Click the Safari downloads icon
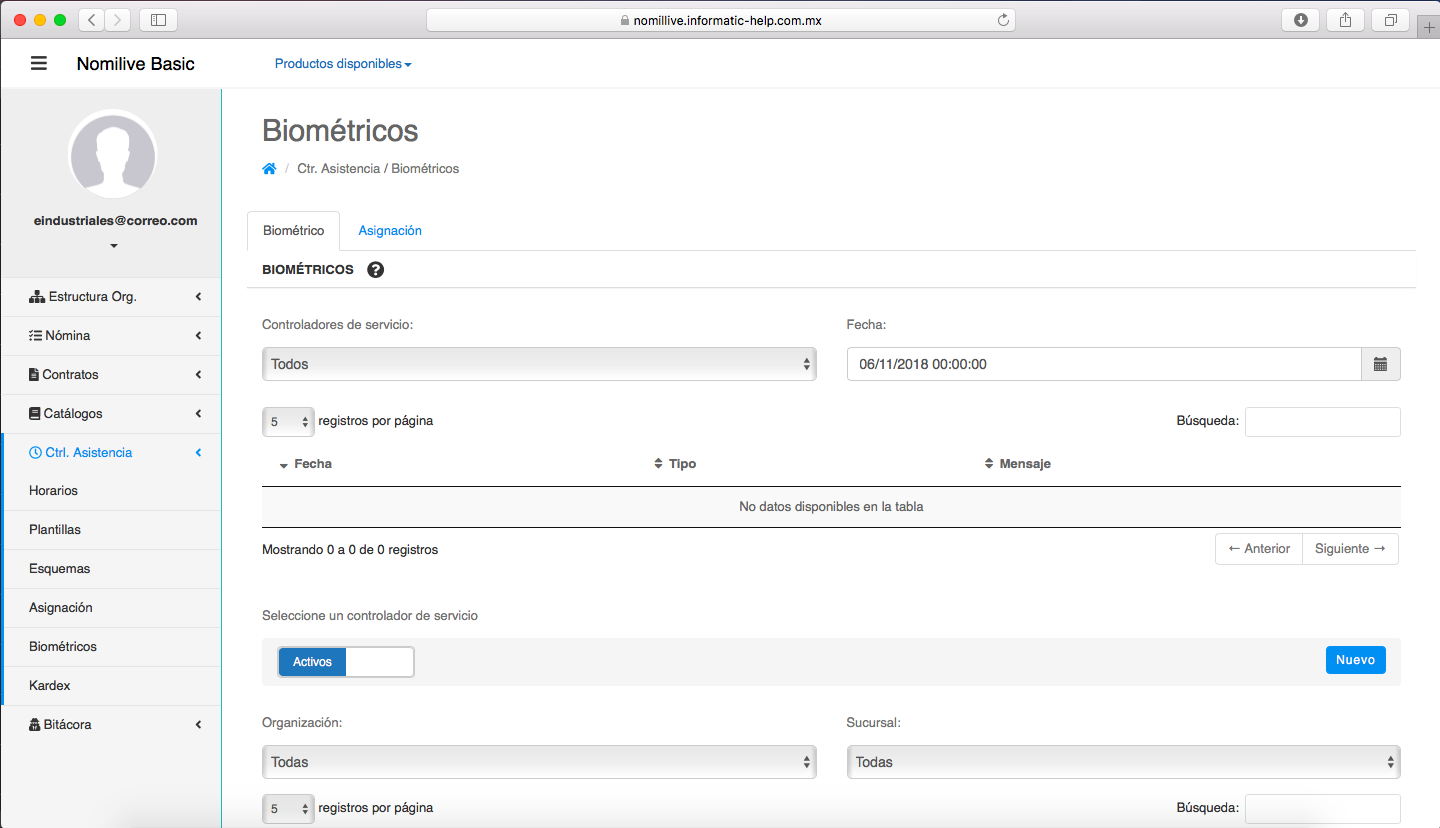The width and height of the screenshot is (1440, 828). click(x=1301, y=20)
